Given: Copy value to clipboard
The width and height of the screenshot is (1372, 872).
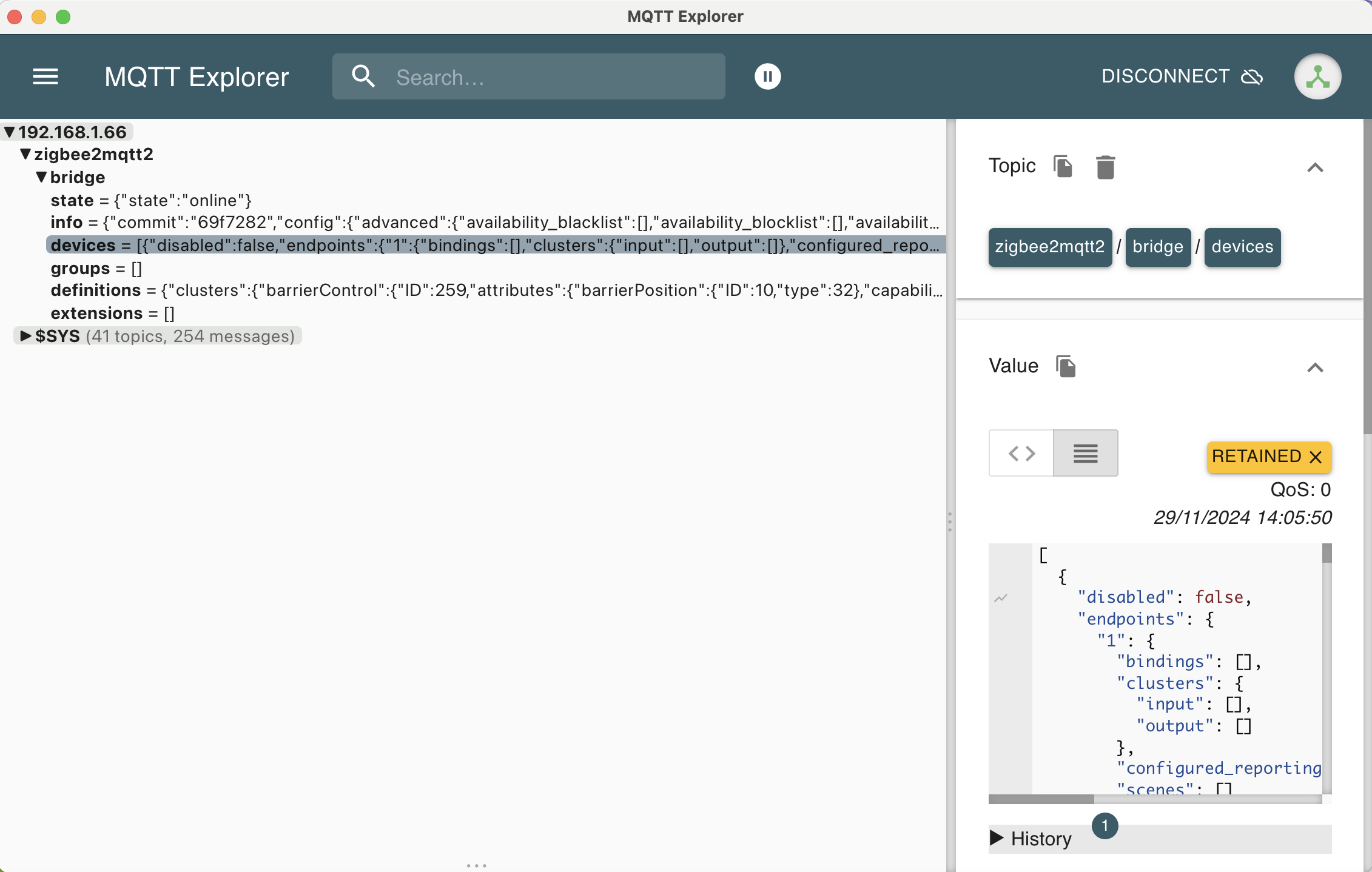Looking at the screenshot, I should pyautogui.click(x=1065, y=366).
